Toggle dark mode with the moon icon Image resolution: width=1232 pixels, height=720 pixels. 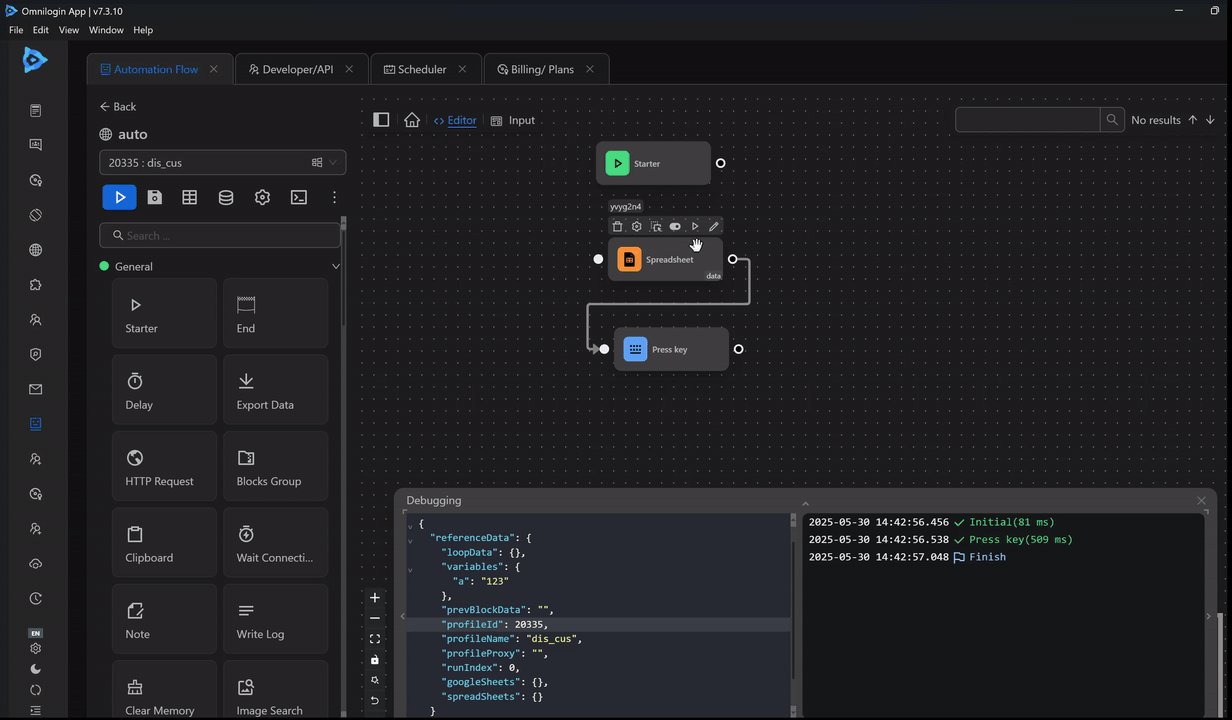coord(36,669)
